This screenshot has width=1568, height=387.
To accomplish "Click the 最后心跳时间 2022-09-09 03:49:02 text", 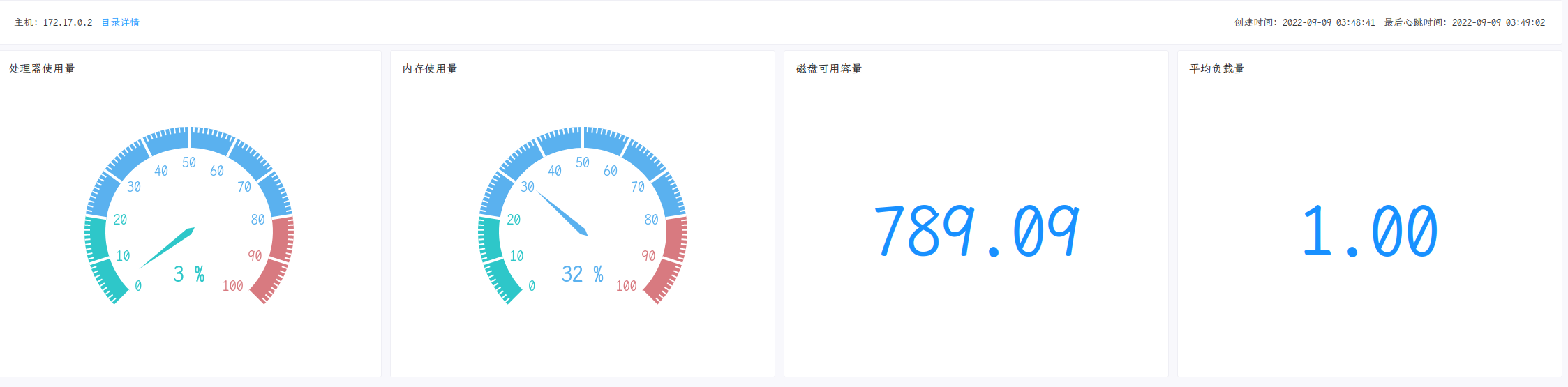I will (1465, 22).
